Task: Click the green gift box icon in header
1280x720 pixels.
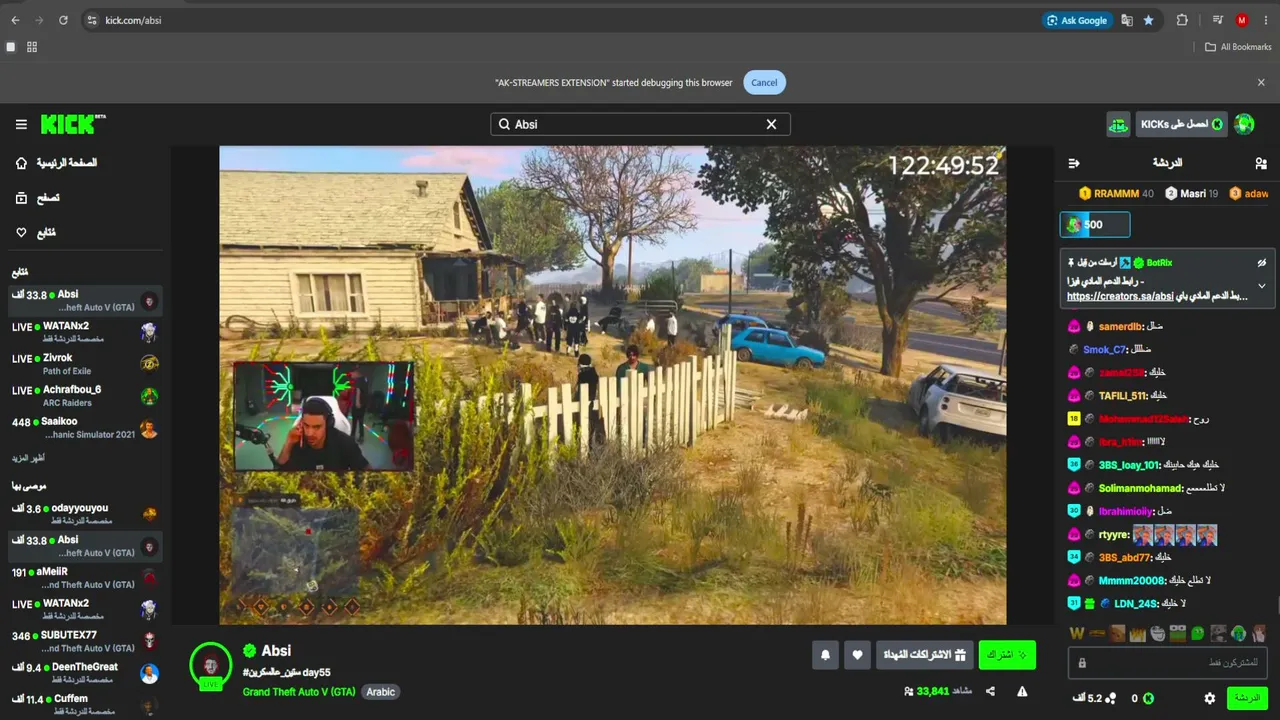Action: (1118, 124)
